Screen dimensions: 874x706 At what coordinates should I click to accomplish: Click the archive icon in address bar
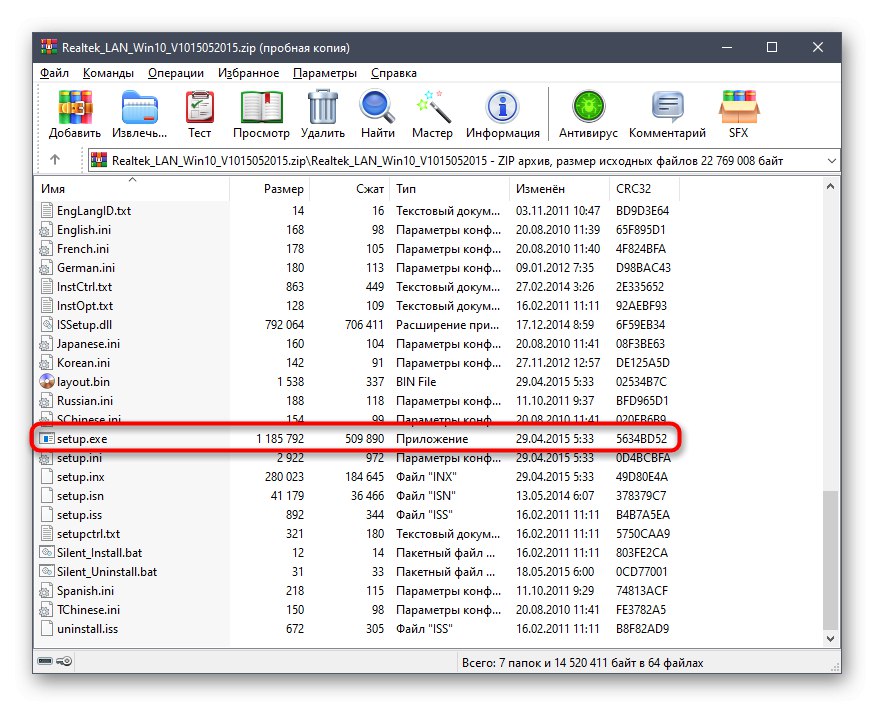(x=99, y=160)
